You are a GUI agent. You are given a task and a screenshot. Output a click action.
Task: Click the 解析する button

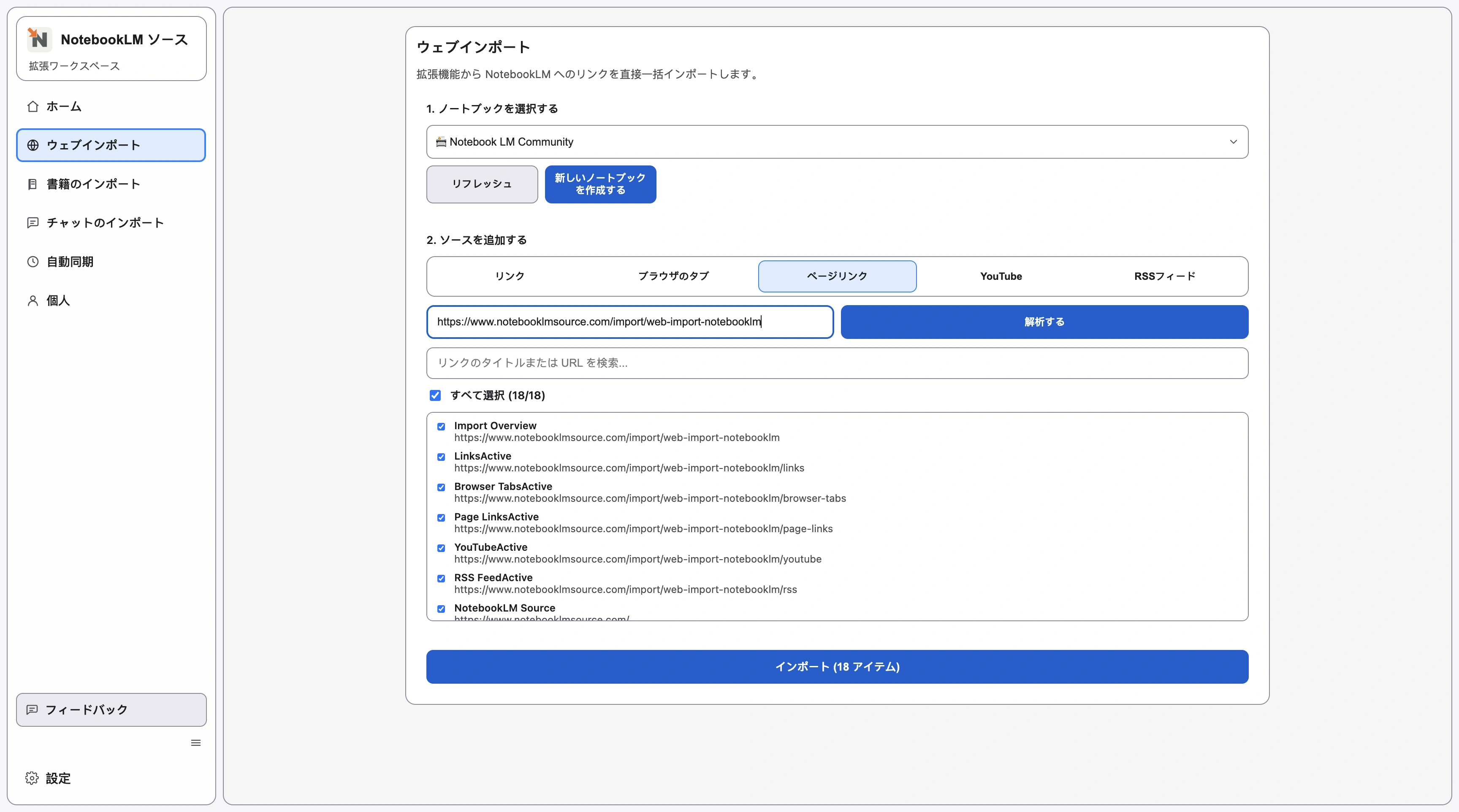(x=1044, y=322)
